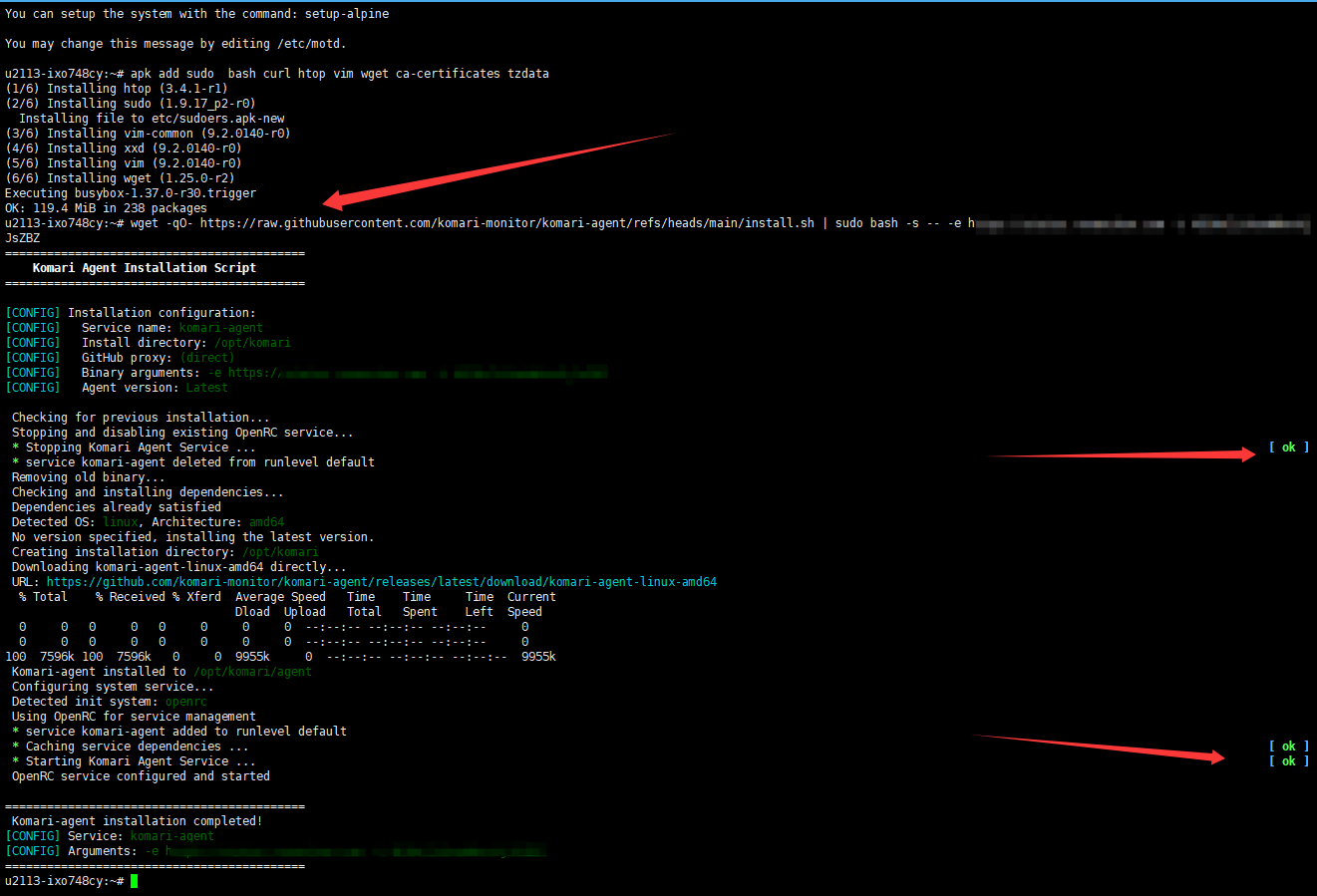The image size is (1317, 896).
Task: Click the ok status for Stopping Komari Agent Service
Action: click(x=1288, y=448)
